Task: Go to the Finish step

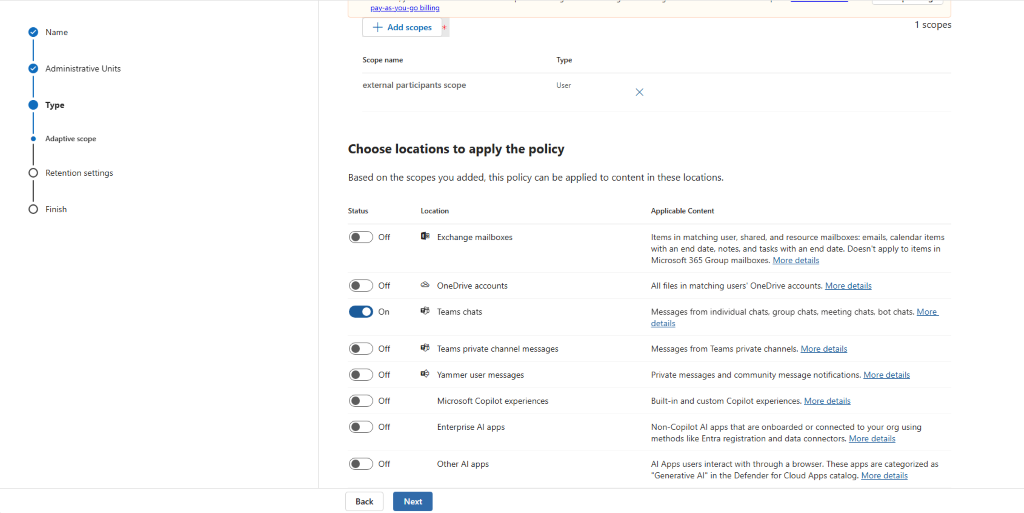Action: click(56, 210)
